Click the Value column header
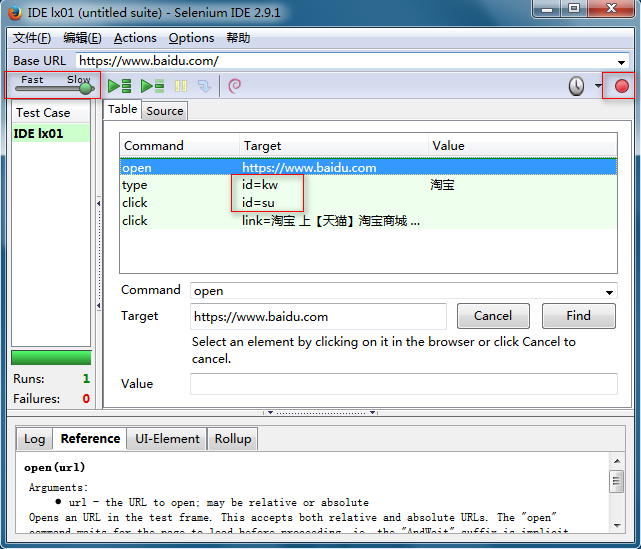The width and height of the screenshot is (641, 549). pyautogui.click(x=522, y=146)
